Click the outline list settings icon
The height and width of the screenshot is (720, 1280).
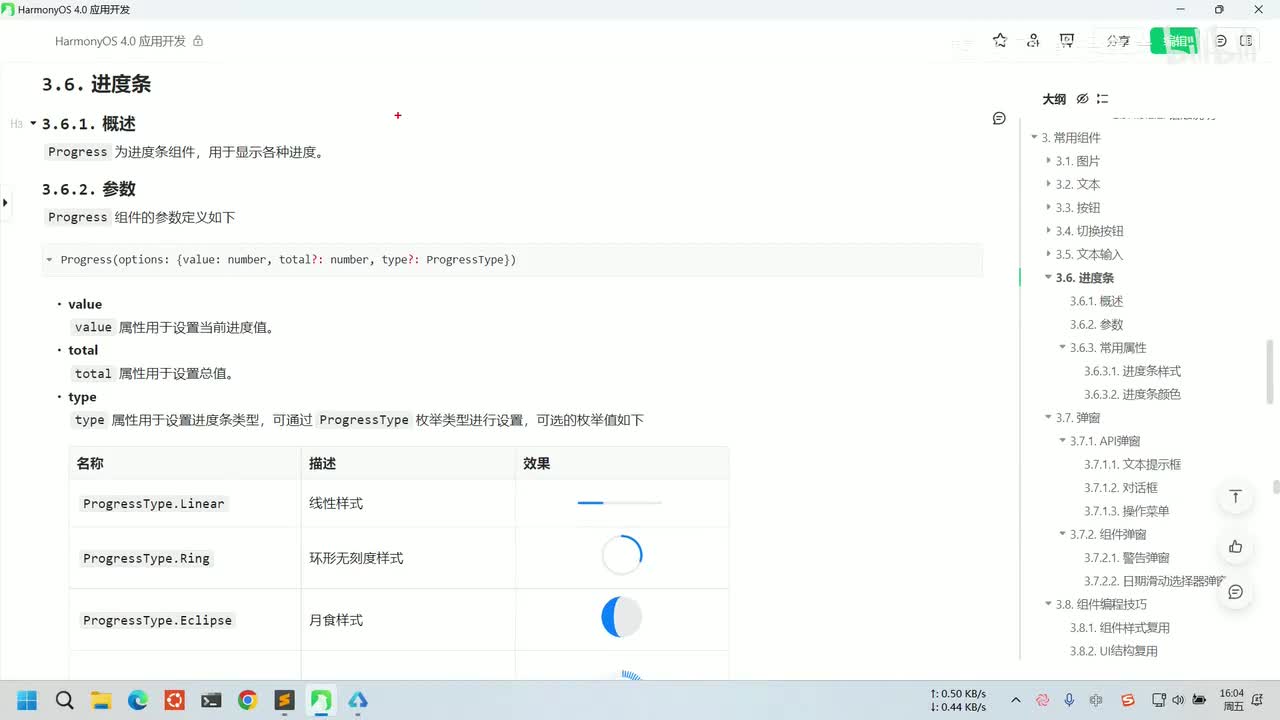(1102, 99)
